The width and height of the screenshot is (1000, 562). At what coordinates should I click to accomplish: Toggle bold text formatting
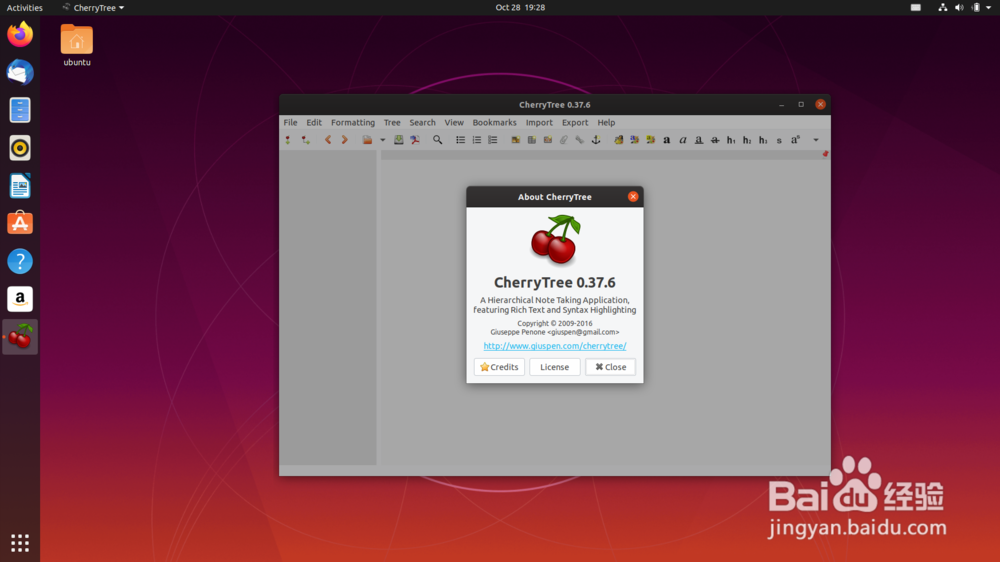666,140
